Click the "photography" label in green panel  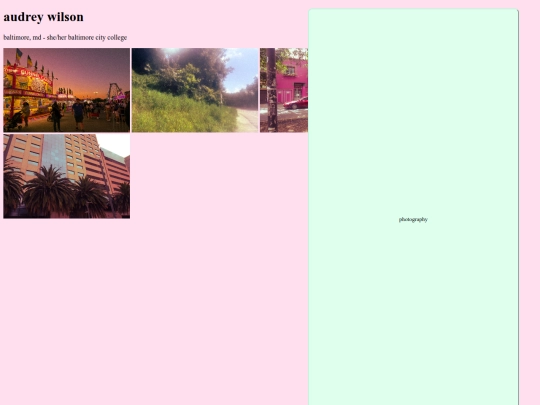pos(413,219)
